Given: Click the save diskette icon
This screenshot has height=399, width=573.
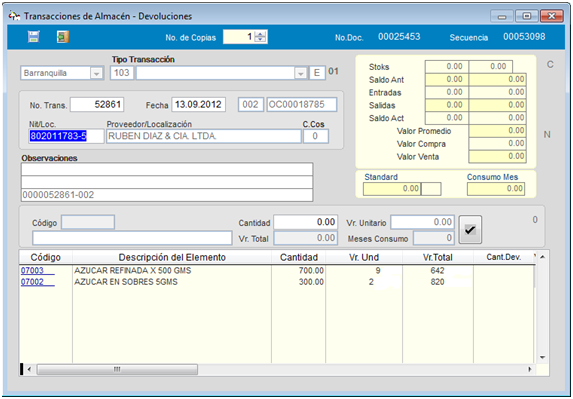Looking at the screenshot, I should pos(34,37).
